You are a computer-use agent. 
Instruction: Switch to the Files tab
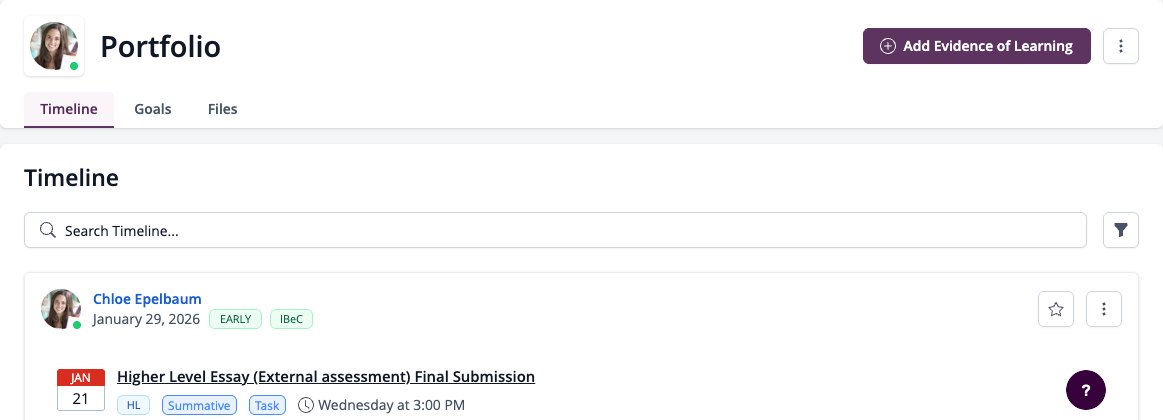point(223,109)
